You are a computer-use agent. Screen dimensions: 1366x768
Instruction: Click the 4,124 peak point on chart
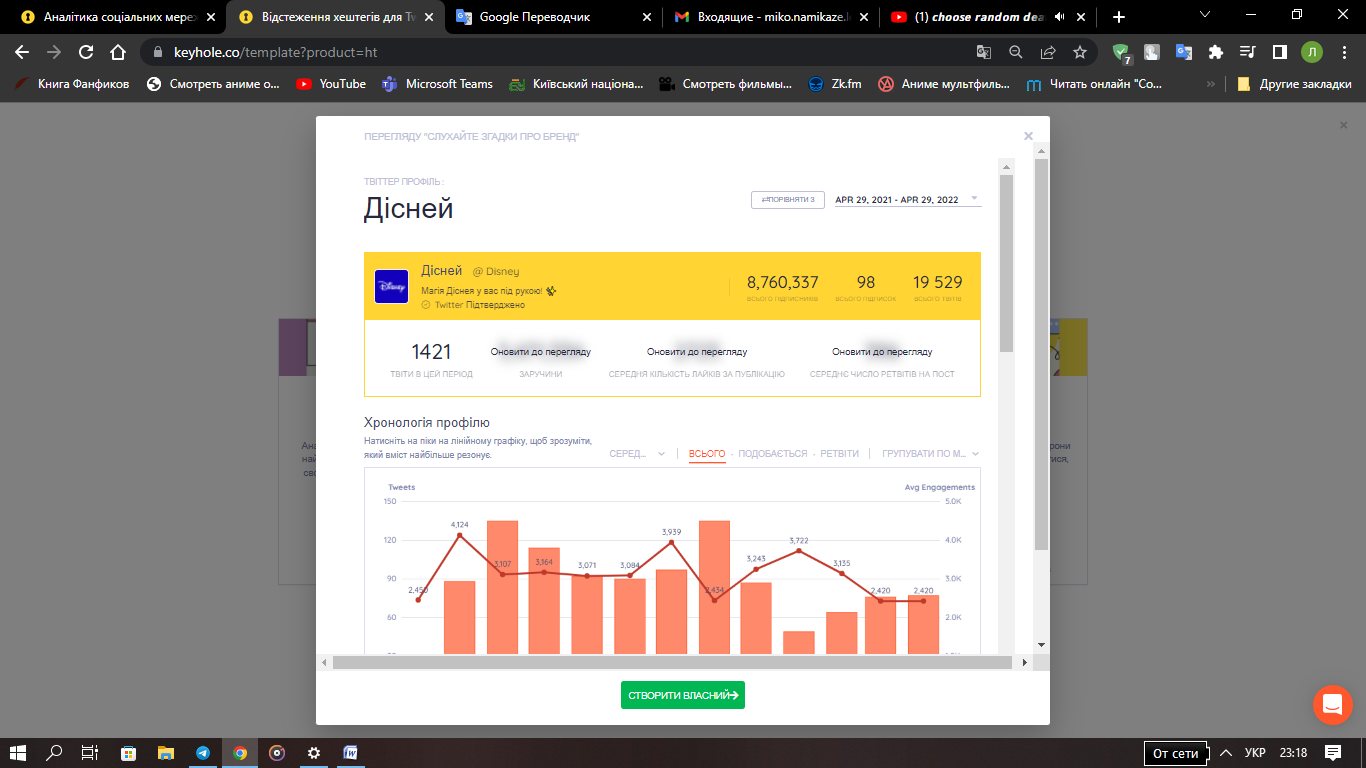coord(460,535)
